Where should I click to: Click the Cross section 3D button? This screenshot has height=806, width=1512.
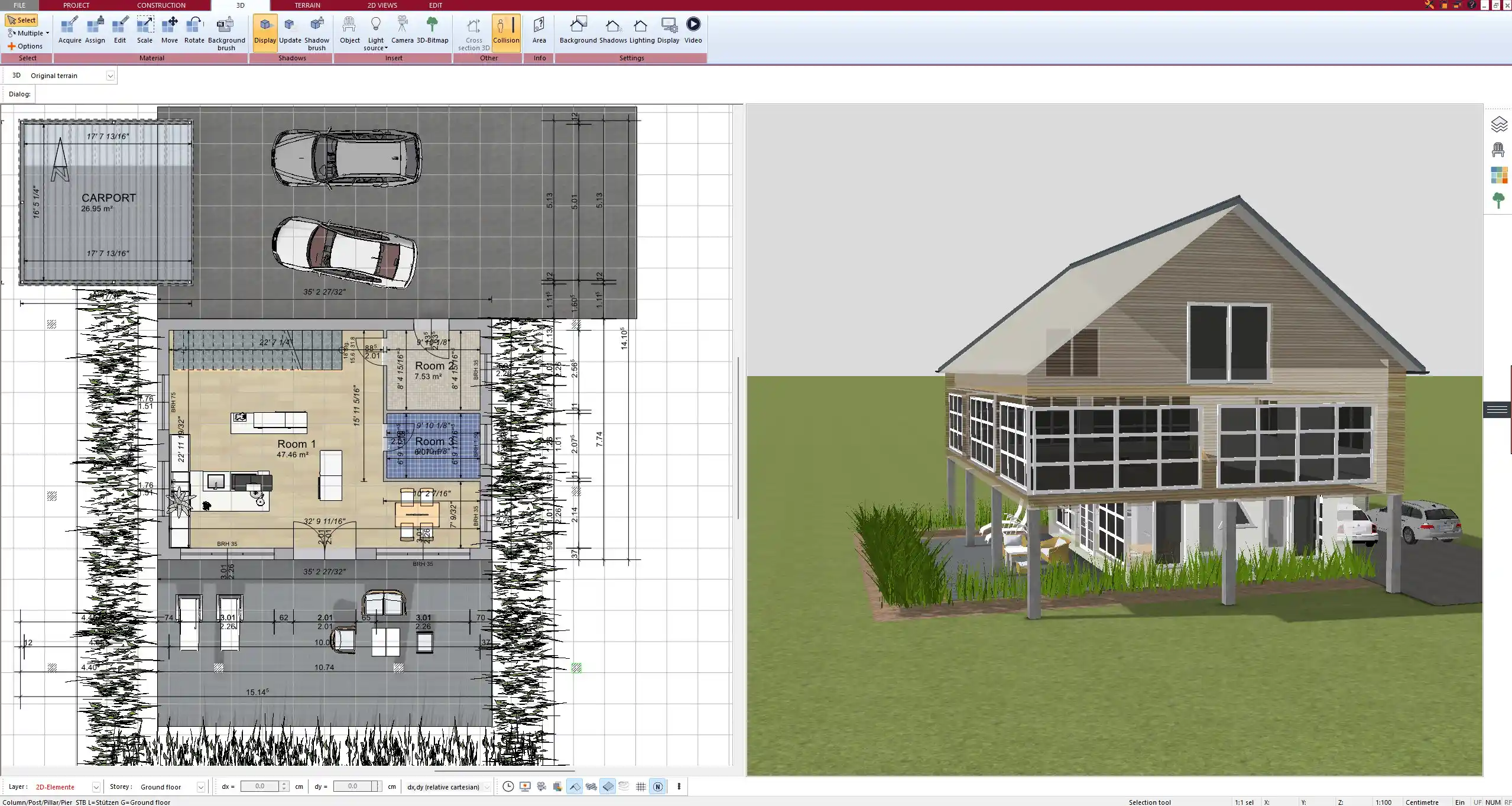point(473,34)
